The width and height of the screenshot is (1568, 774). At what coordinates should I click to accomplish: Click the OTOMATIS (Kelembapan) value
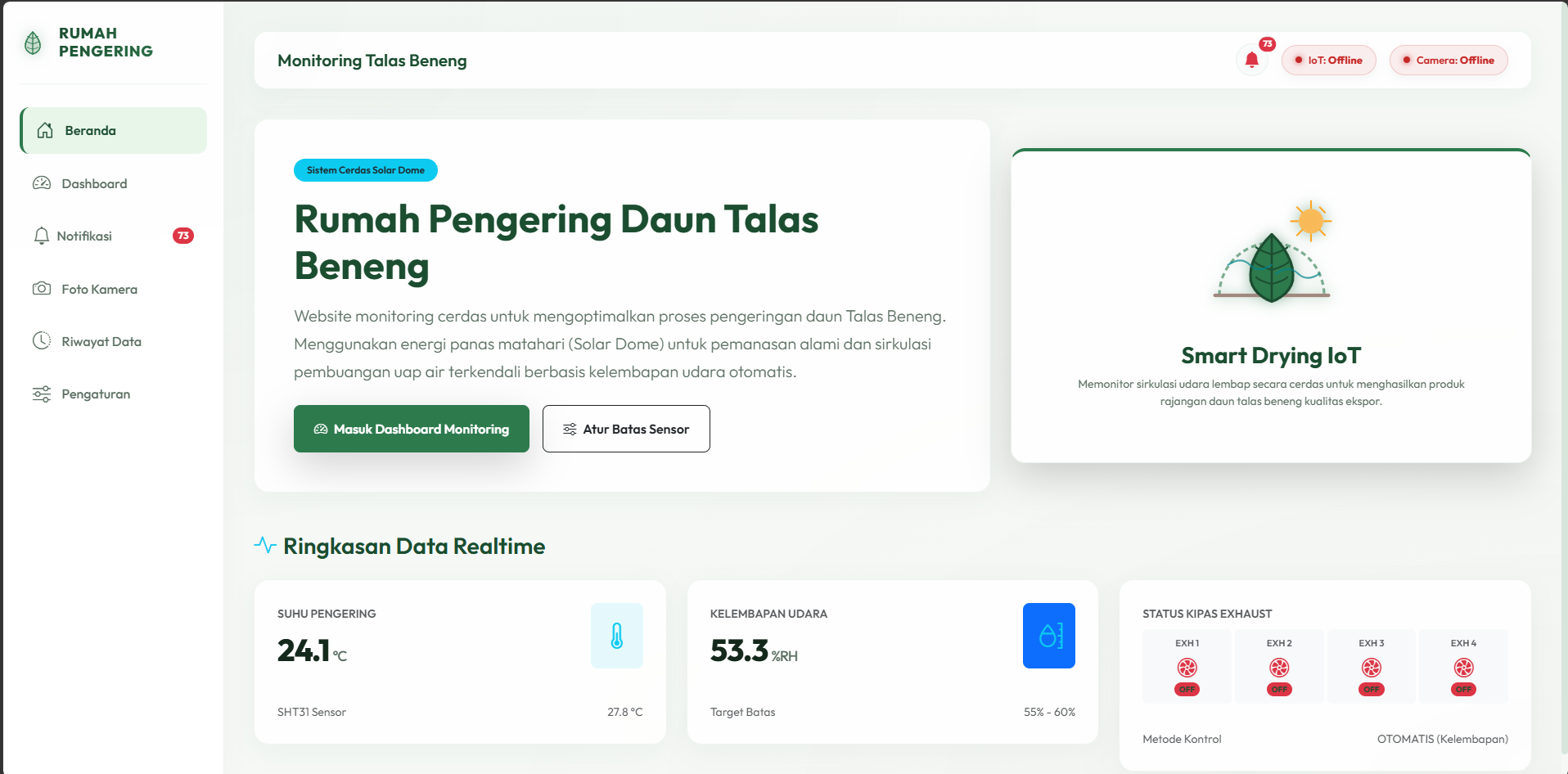(x=1443, y=739)
